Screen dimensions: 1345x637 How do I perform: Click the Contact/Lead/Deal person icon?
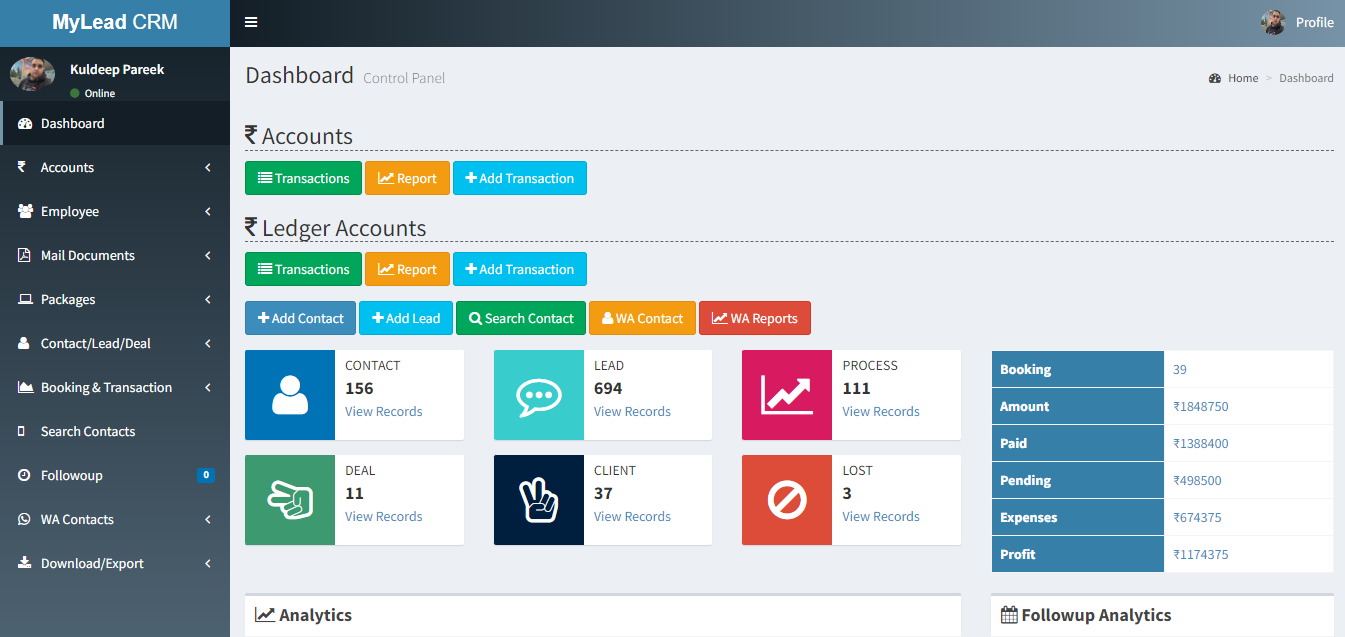24,344
